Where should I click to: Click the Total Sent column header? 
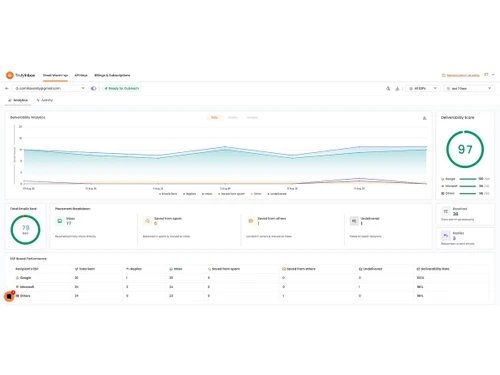click(85, 269)
